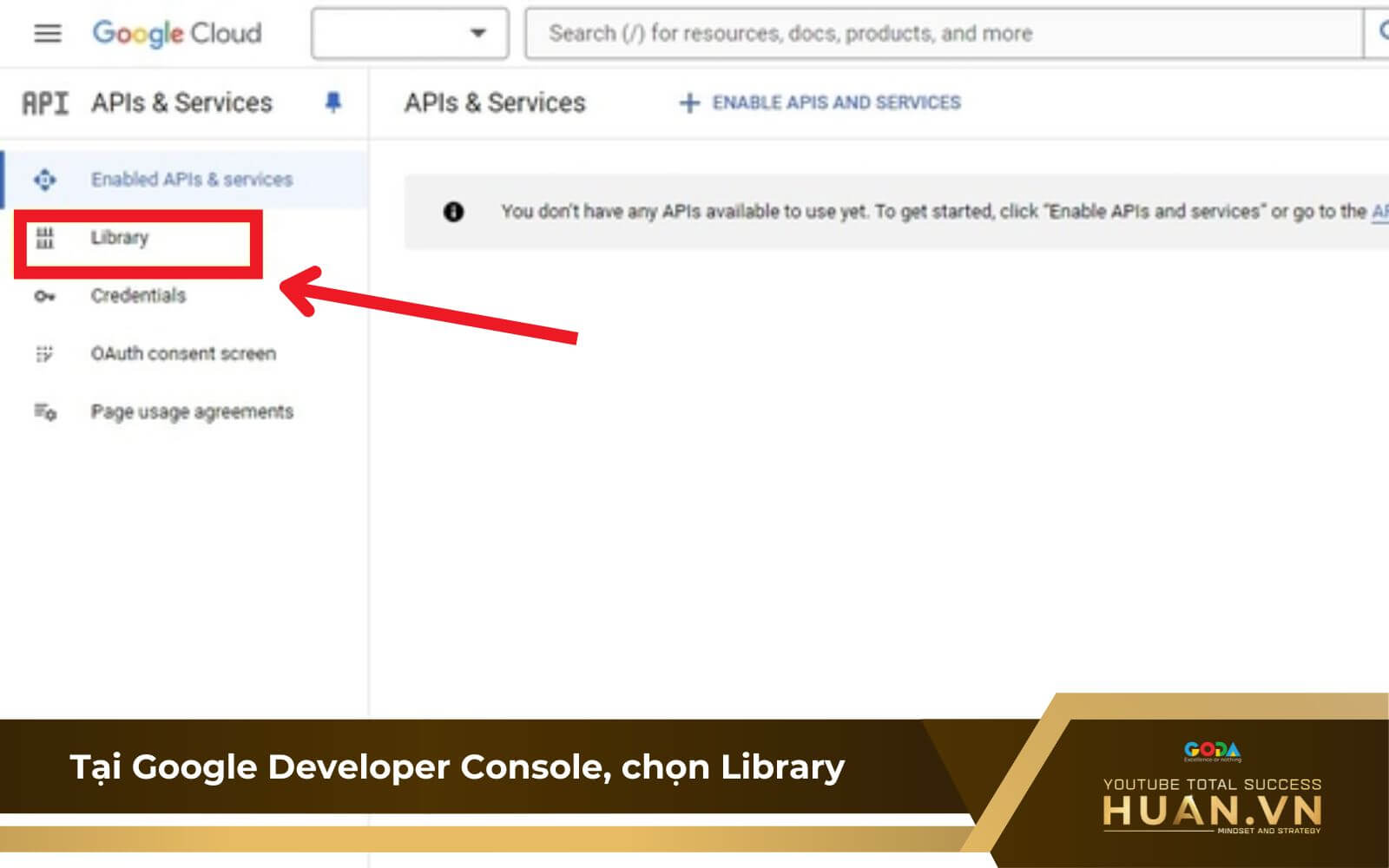Click the APIs & Services page heading
This screenshot has height=868, width=1389.
coord(495,103)
